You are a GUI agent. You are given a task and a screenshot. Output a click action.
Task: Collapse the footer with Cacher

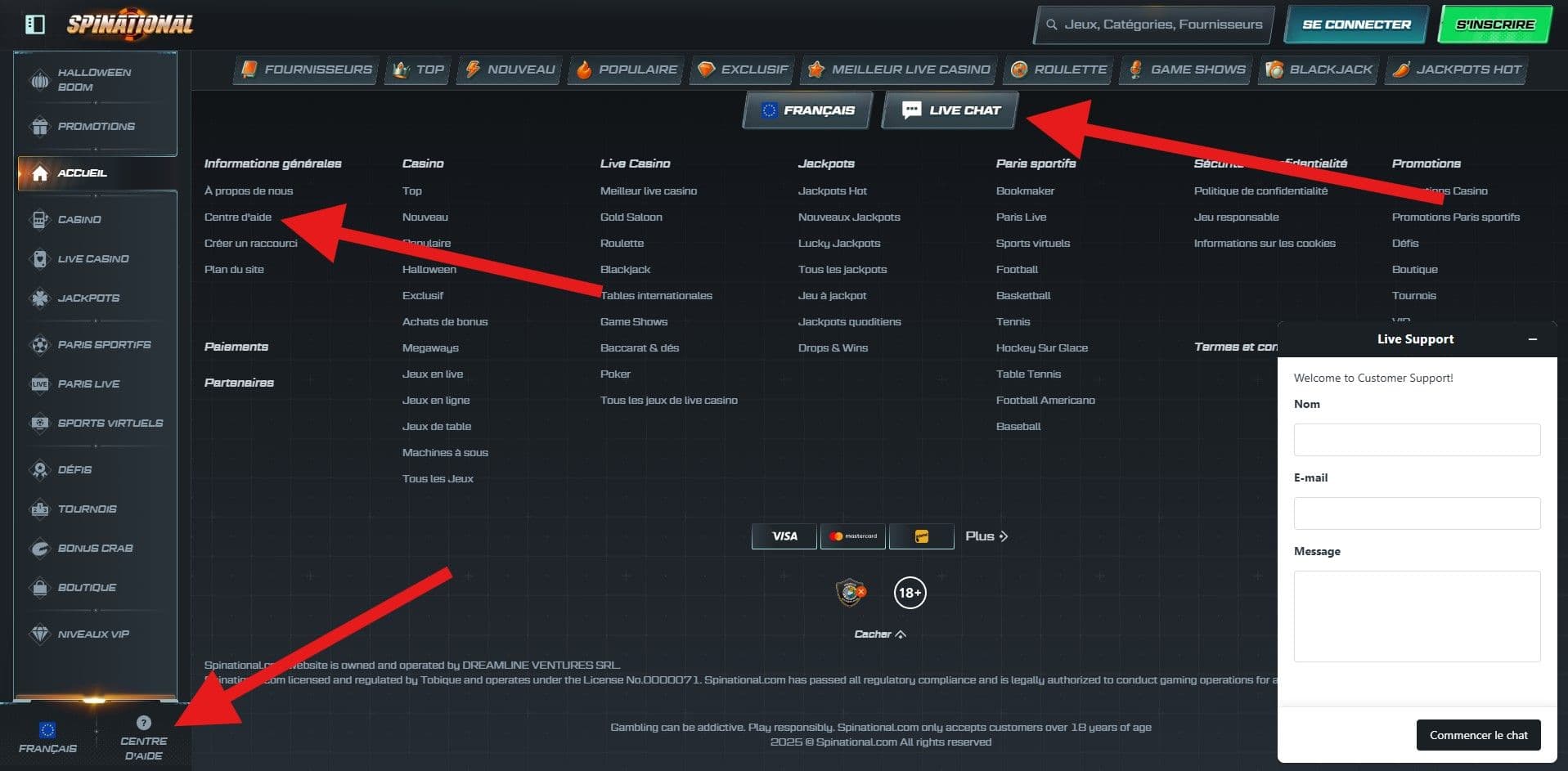coord(879,634)
